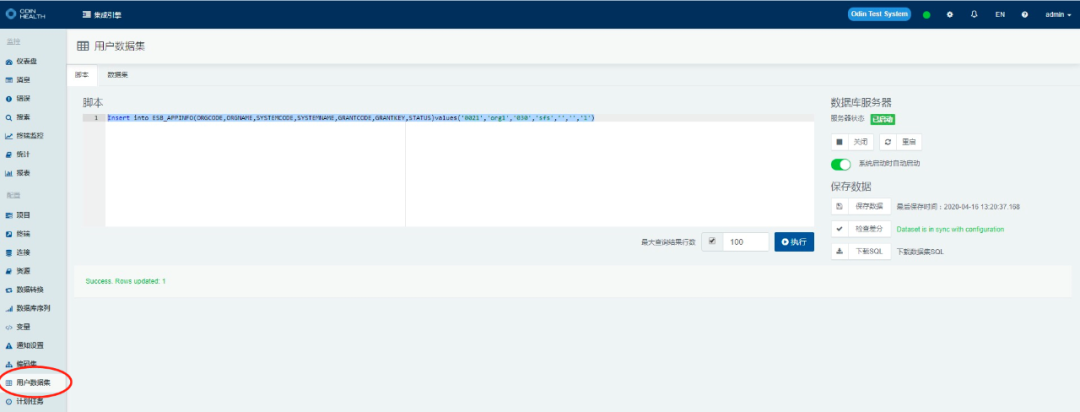Image resolution: width=1080 pixels, height=412 pixels.
Task: Switch to the 数据集 tab
Action: (118, 75)
